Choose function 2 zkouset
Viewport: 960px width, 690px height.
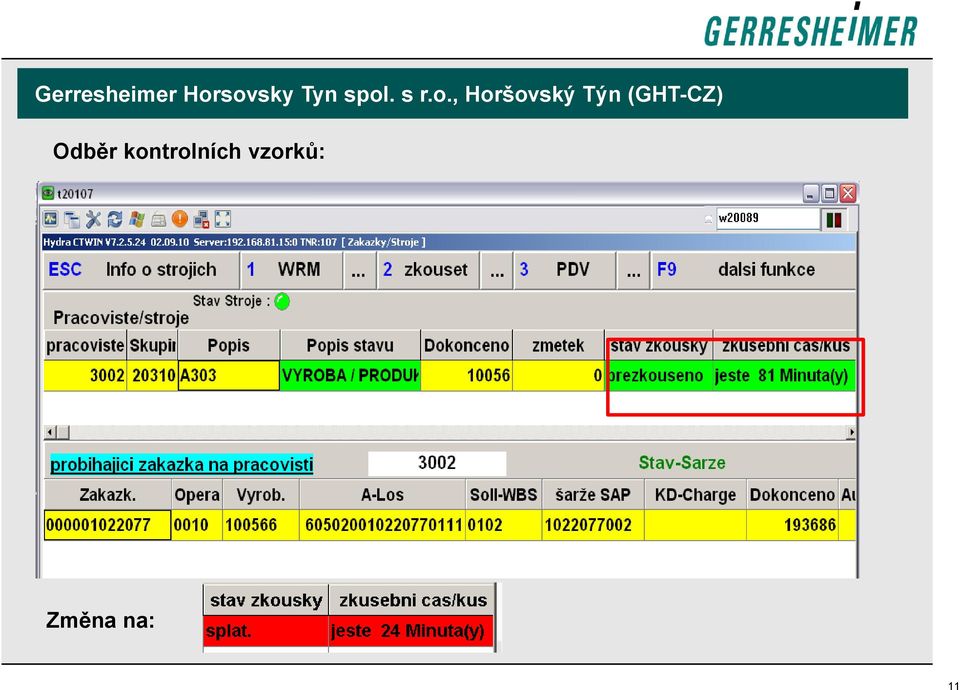tap(426, 270)
